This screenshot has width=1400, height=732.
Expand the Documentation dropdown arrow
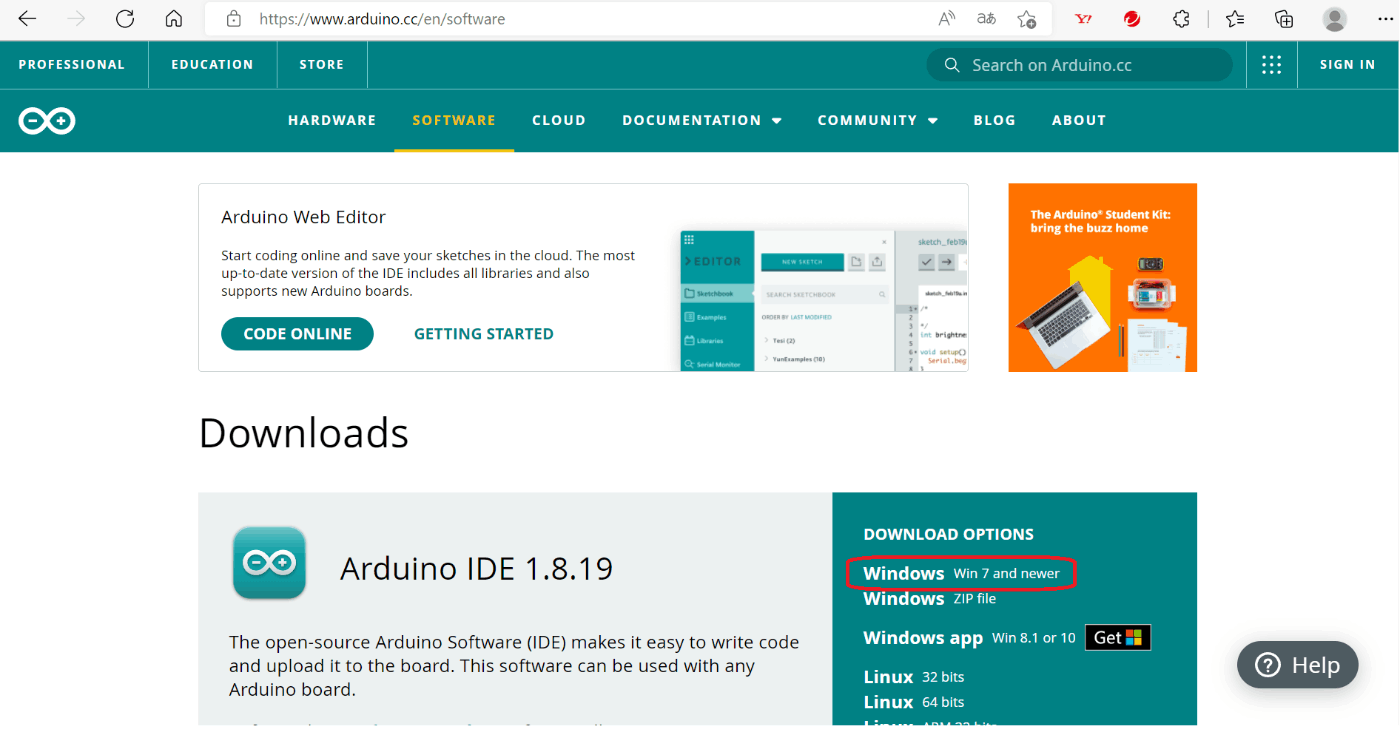pos(776,121)
